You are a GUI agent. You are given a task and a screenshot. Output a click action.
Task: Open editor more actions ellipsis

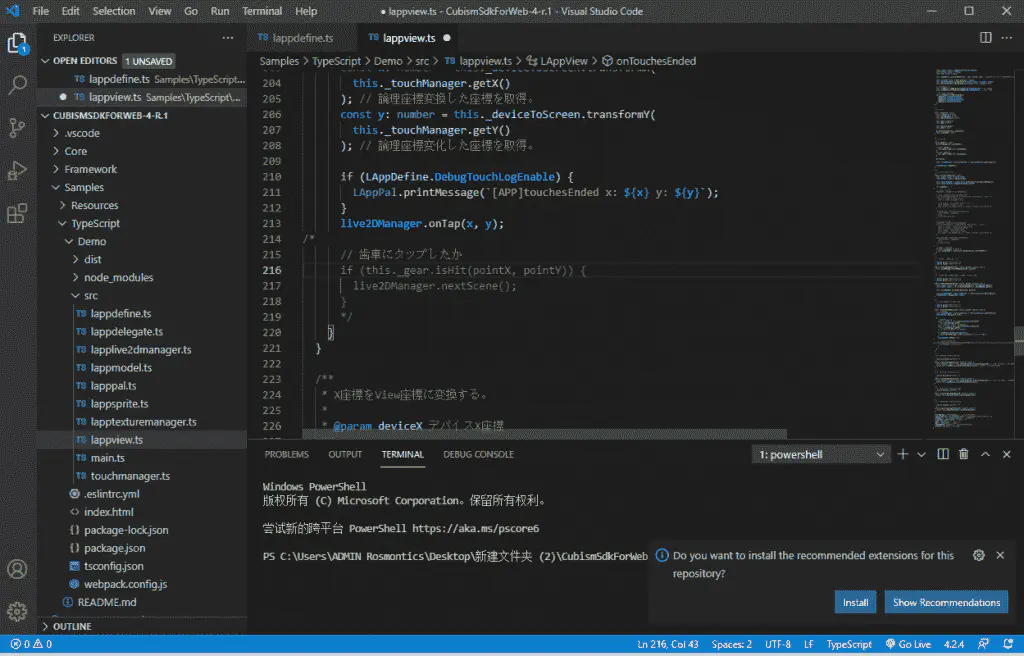1006,38
